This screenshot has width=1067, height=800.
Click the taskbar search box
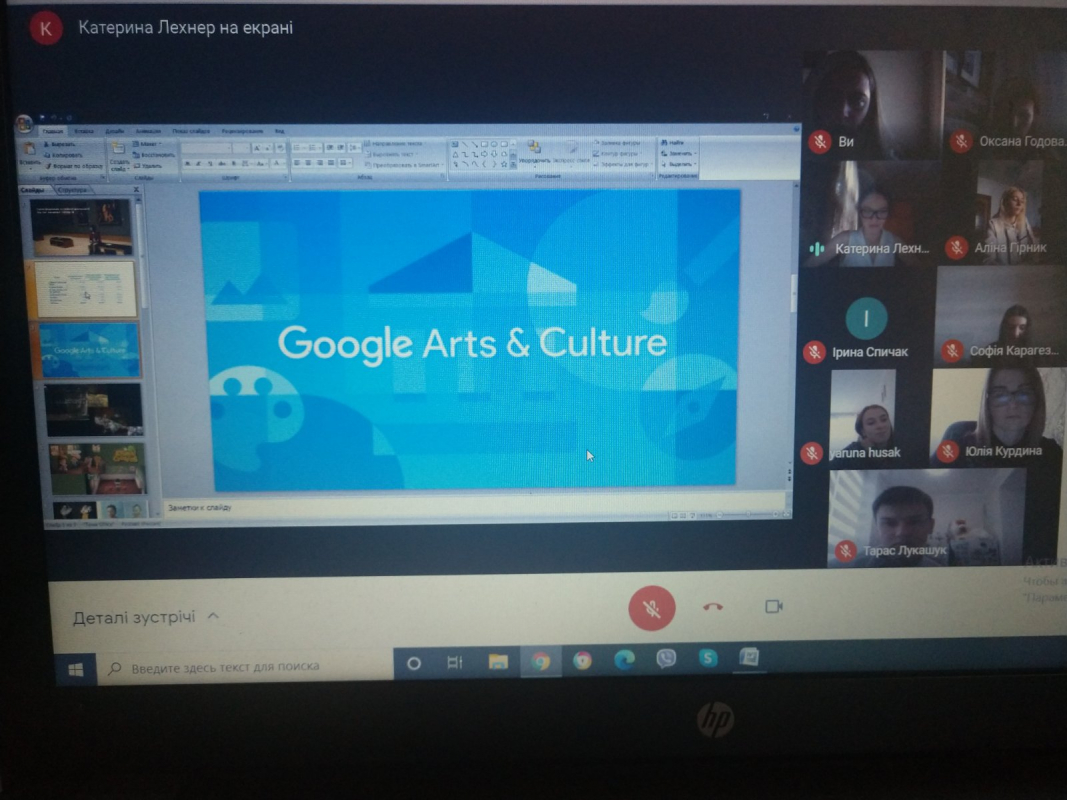pos(245,668)
